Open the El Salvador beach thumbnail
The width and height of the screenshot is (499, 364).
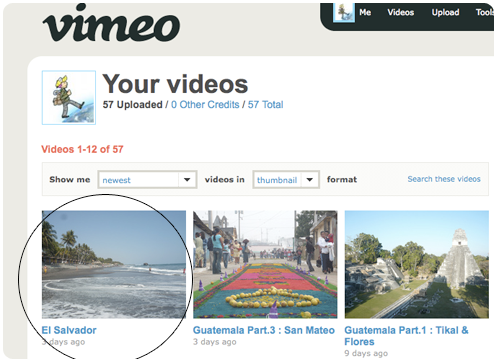[x=114, y=264]
